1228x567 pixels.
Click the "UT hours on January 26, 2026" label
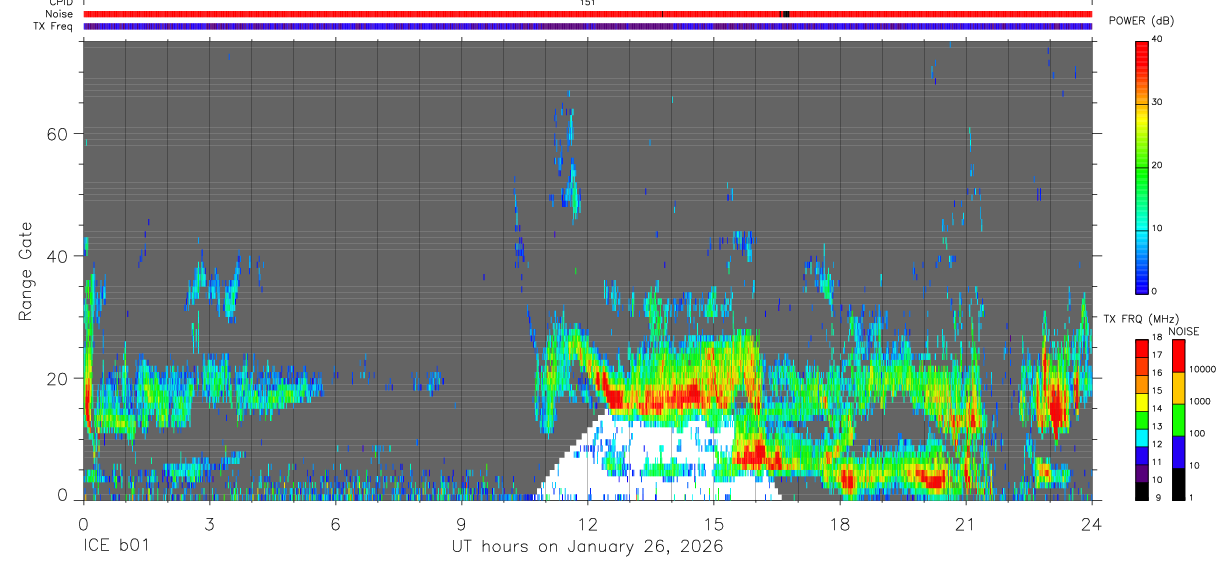tap(587, 547)
